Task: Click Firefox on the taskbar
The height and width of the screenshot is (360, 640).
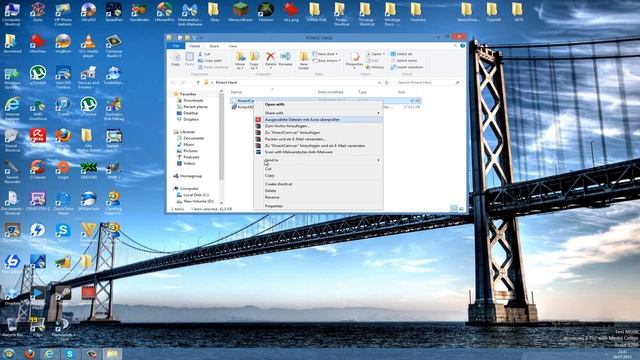Action: (29, 353)
